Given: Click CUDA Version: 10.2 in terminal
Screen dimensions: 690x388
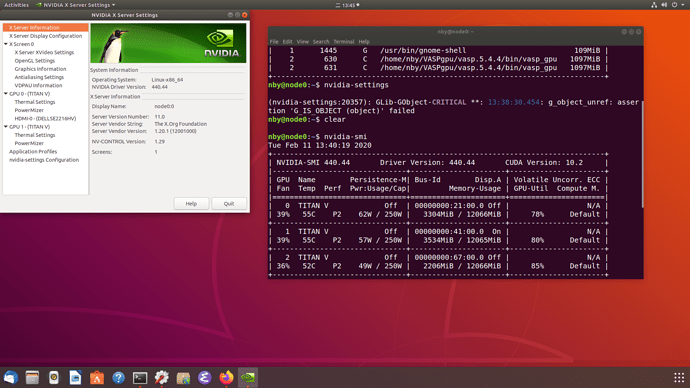Looking at the screenshot, I should tap(544, 163).
